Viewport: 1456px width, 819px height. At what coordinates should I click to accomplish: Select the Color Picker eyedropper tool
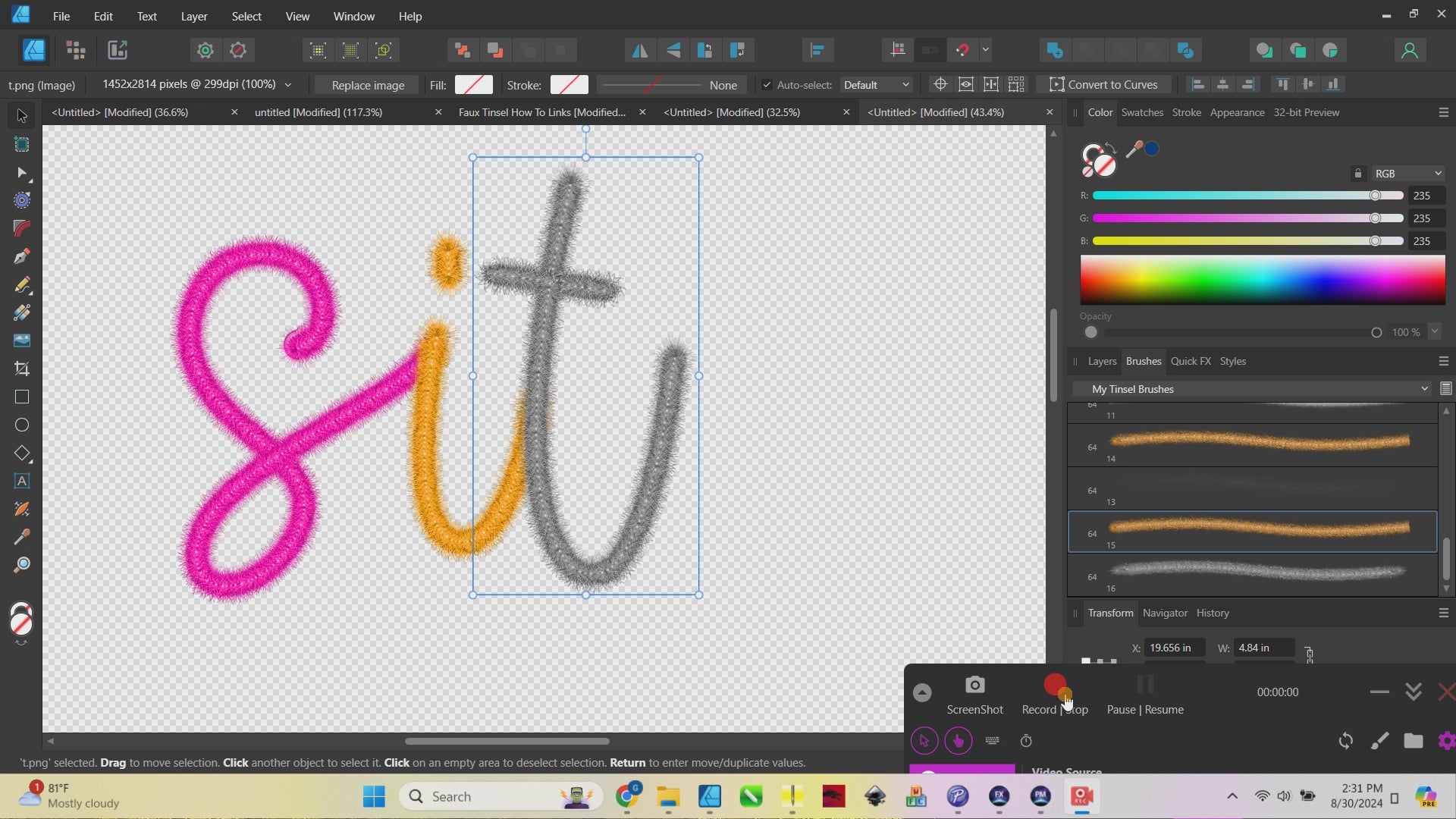coord(21,537)
